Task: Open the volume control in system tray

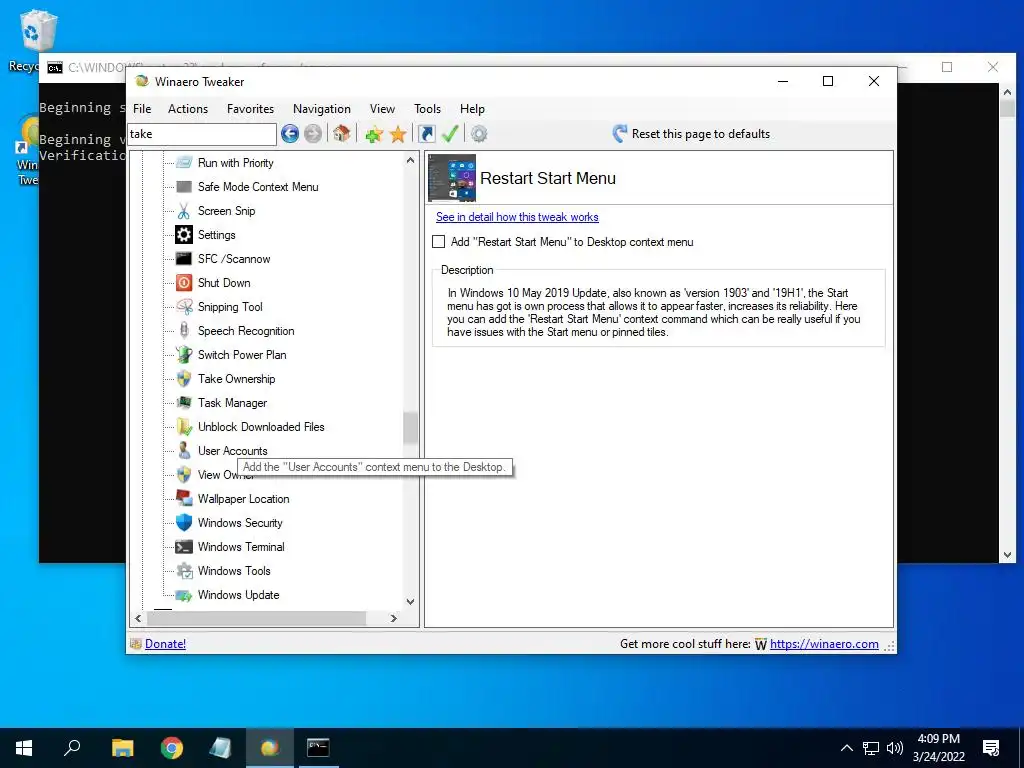Action: tap(895, 748)
